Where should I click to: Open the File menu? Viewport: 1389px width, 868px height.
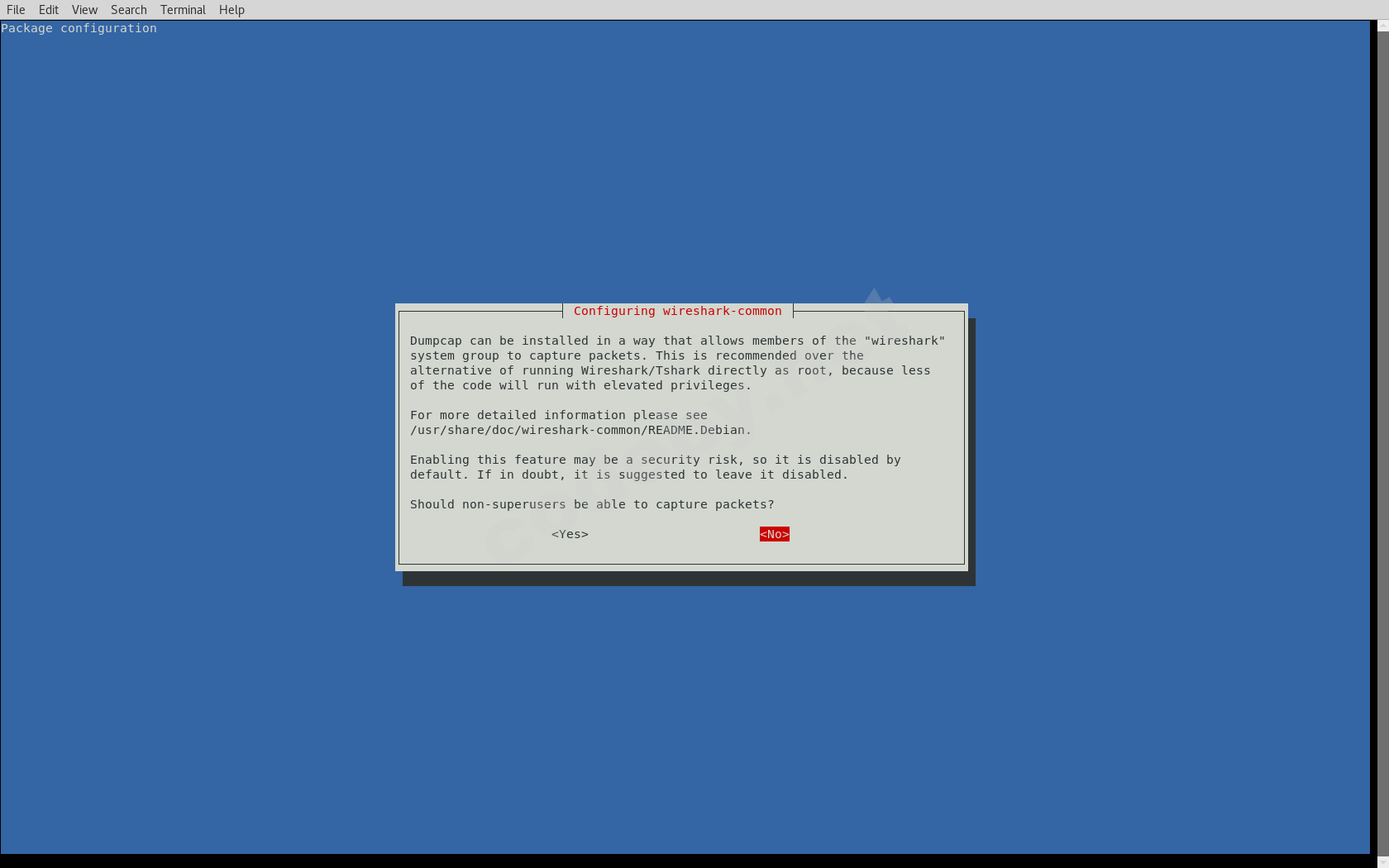[16, 9]
